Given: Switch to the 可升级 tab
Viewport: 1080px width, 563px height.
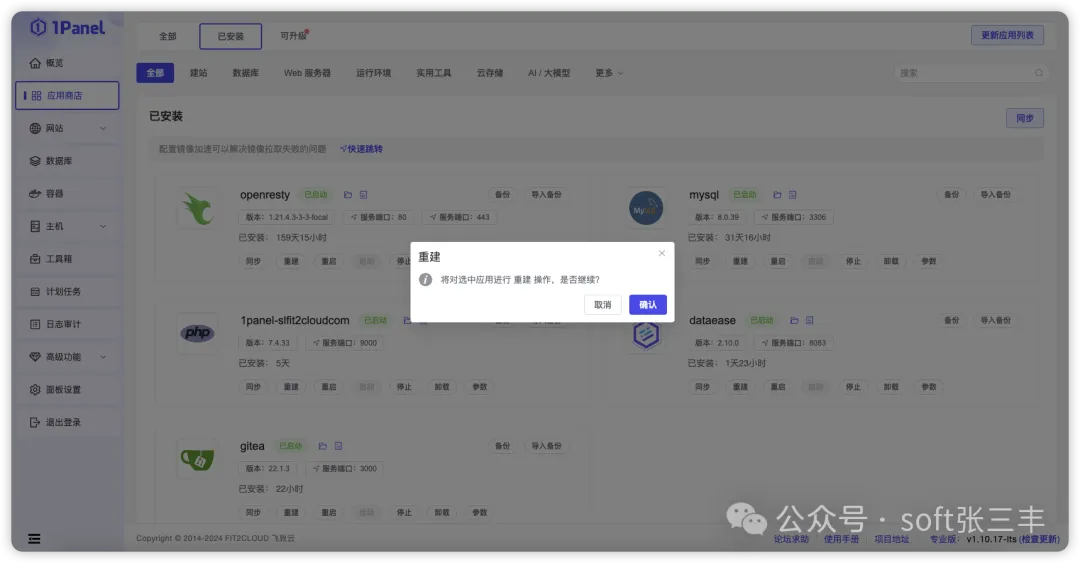Looking at the screenshot, I should [x=293, y=36].
